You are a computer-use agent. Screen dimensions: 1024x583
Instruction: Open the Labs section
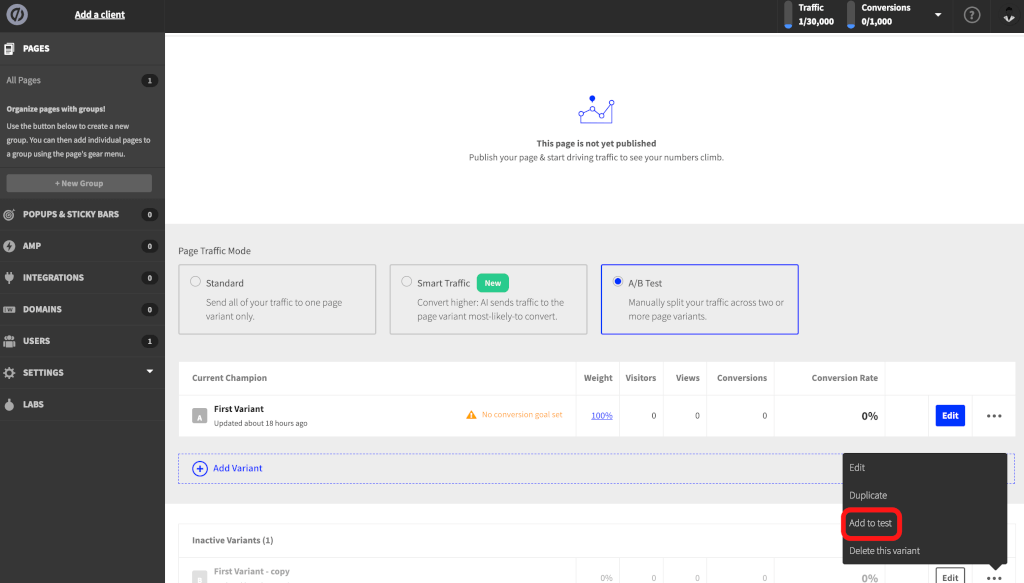[x=33, y=405]
